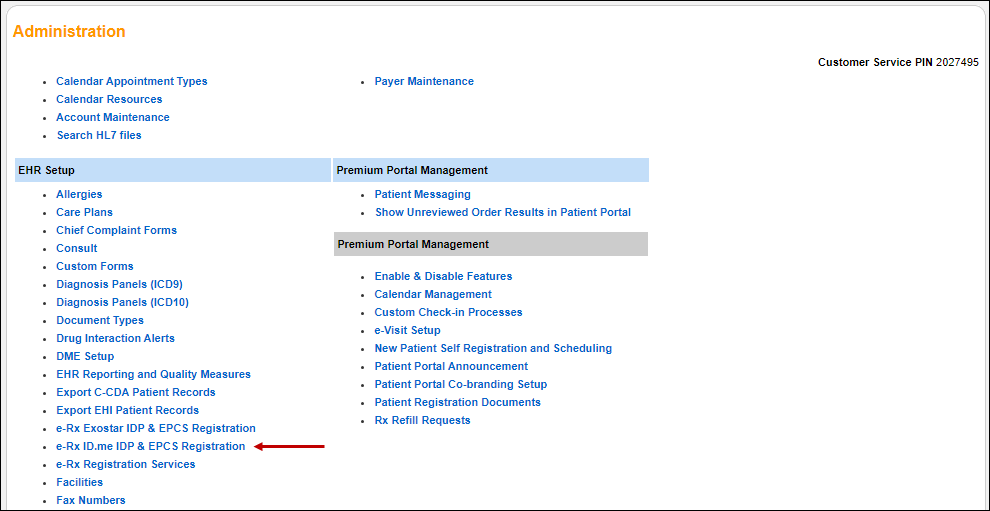Open e-Rx Exostar IDP & EPCS Registration

tap(155, 428)
